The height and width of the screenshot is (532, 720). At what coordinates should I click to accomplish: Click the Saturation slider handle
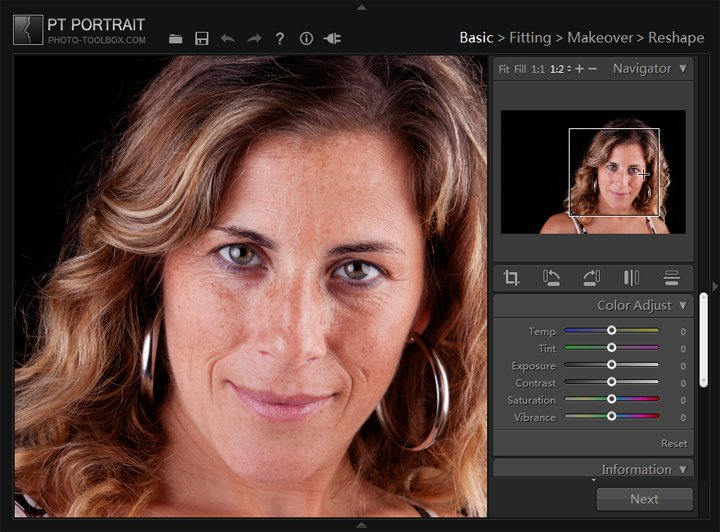[x=611, y=400]
